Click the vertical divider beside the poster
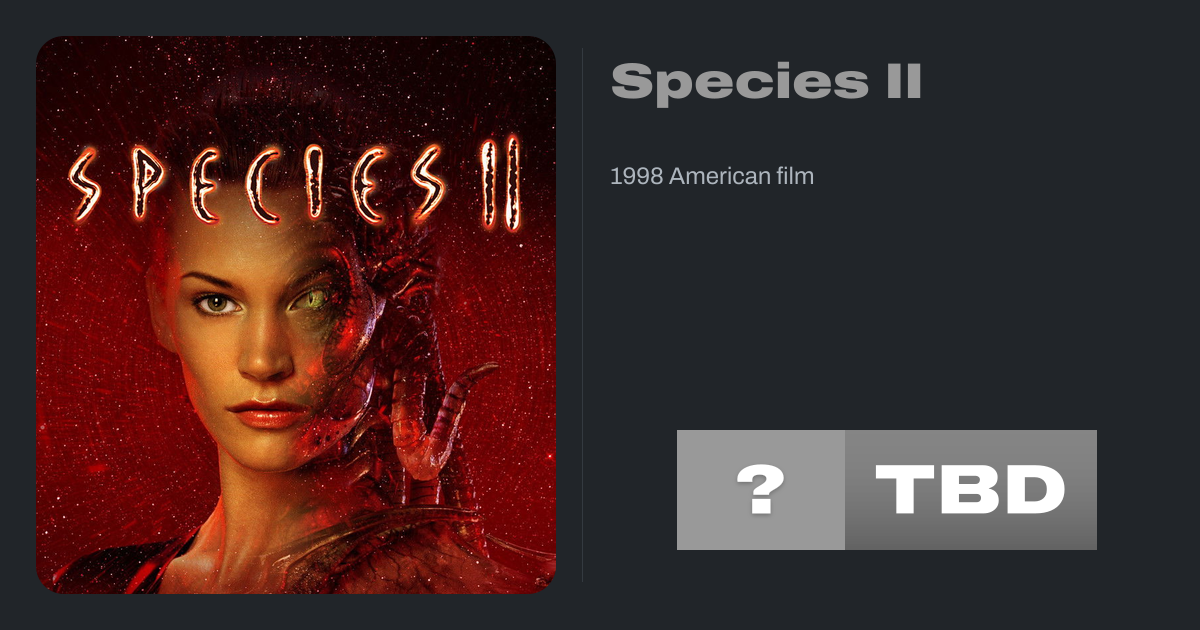 (583, 315)
